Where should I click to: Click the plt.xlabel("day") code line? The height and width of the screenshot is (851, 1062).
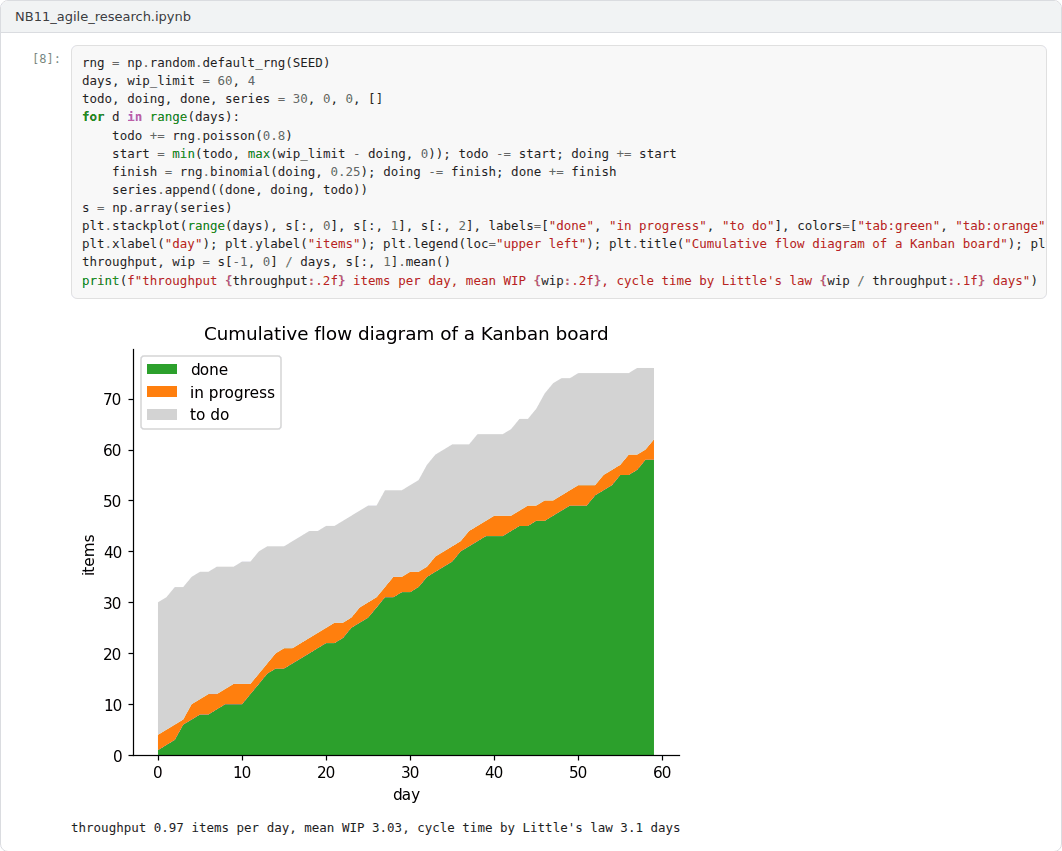pyautogui.click(x=564, y=244)
